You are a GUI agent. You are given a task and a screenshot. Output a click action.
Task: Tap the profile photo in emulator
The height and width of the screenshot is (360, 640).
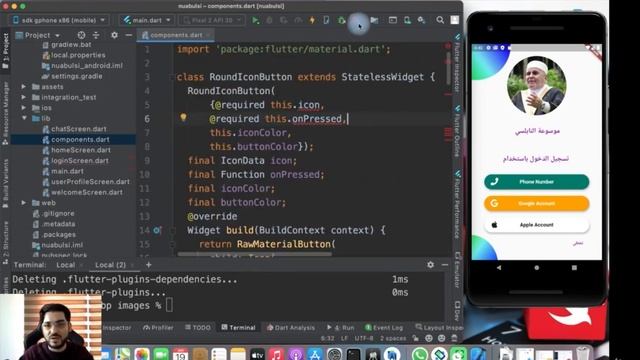click(x=536, y=86)
